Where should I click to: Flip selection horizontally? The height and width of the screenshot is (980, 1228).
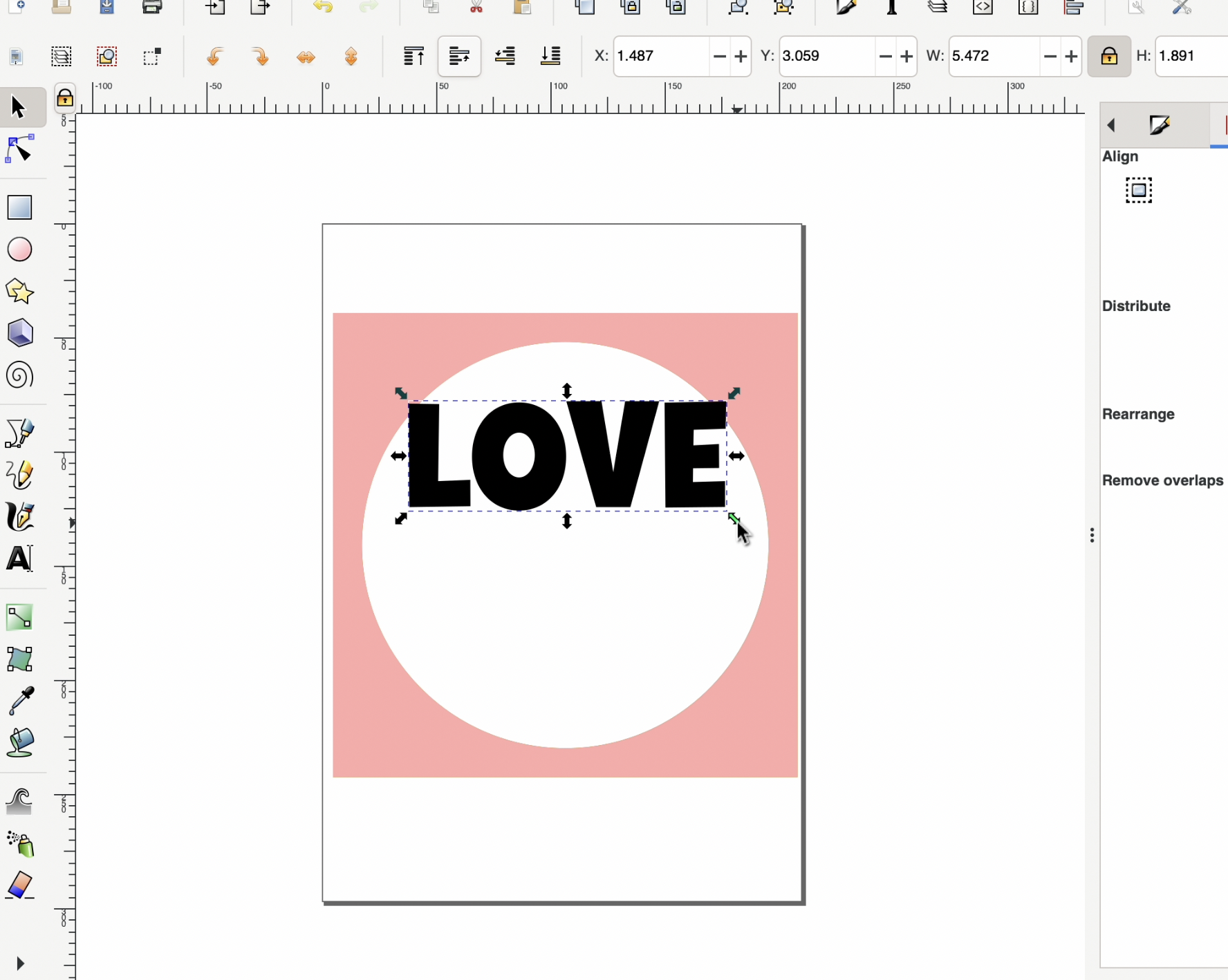click(x=306, y=56)
